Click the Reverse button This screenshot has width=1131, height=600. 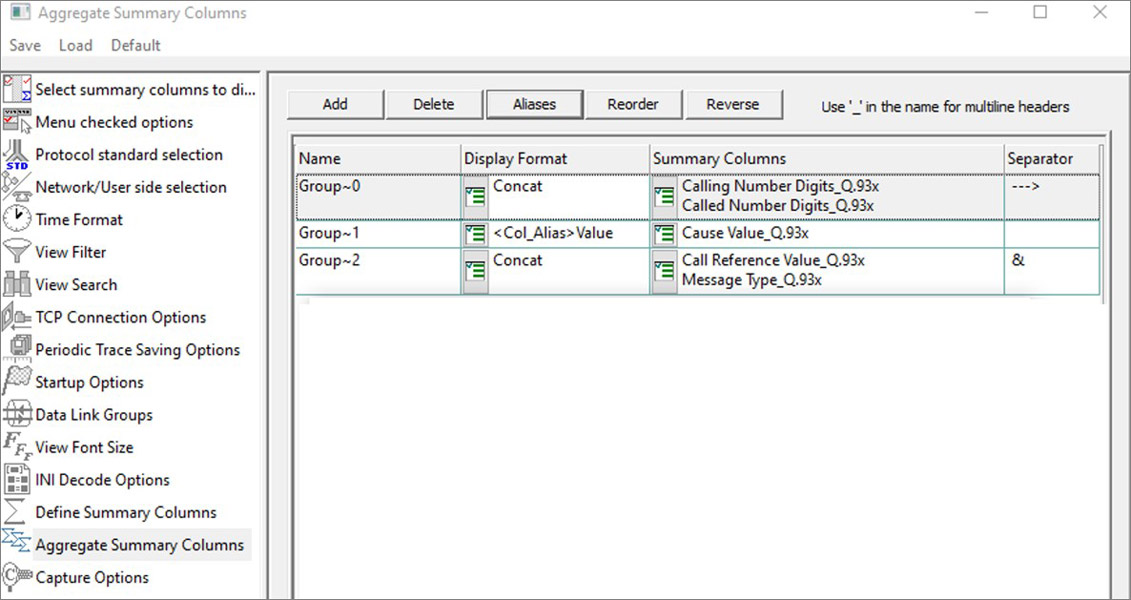pos(733,105)
